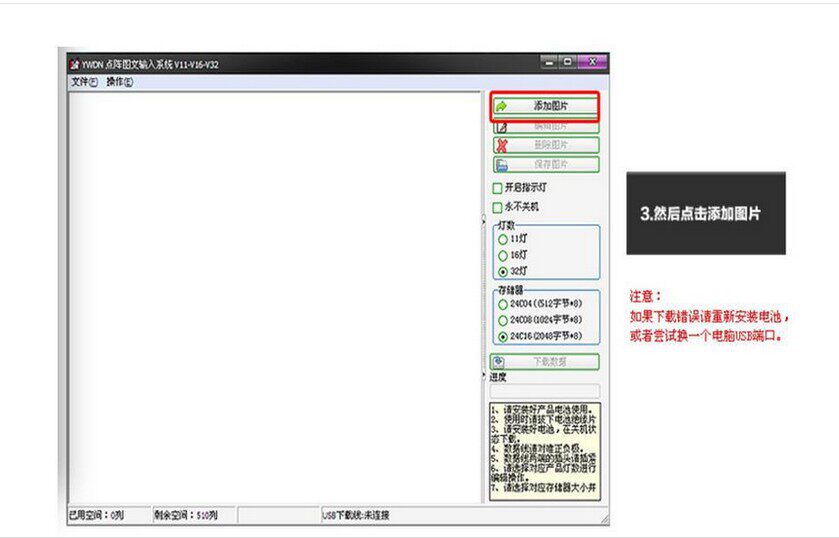Close the YWDN window
This screenshot has height=538, width=839.
[x=592, y=62]
